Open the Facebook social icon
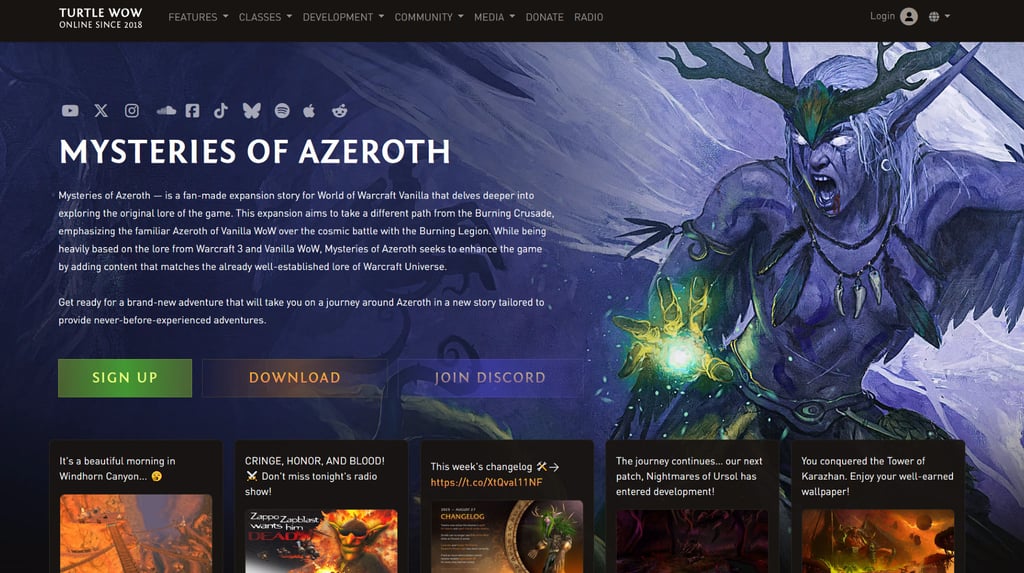This screenshot has width=1024, height=573. 192,110
